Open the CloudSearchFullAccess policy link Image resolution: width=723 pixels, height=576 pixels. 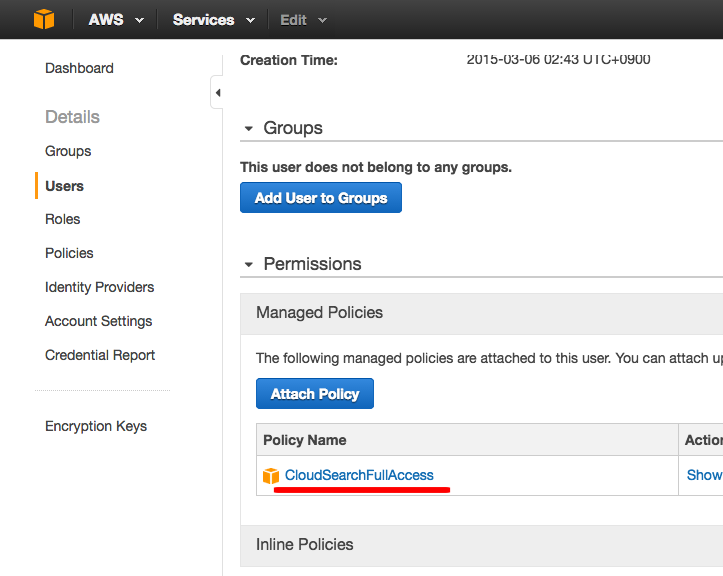pos(359,475)
